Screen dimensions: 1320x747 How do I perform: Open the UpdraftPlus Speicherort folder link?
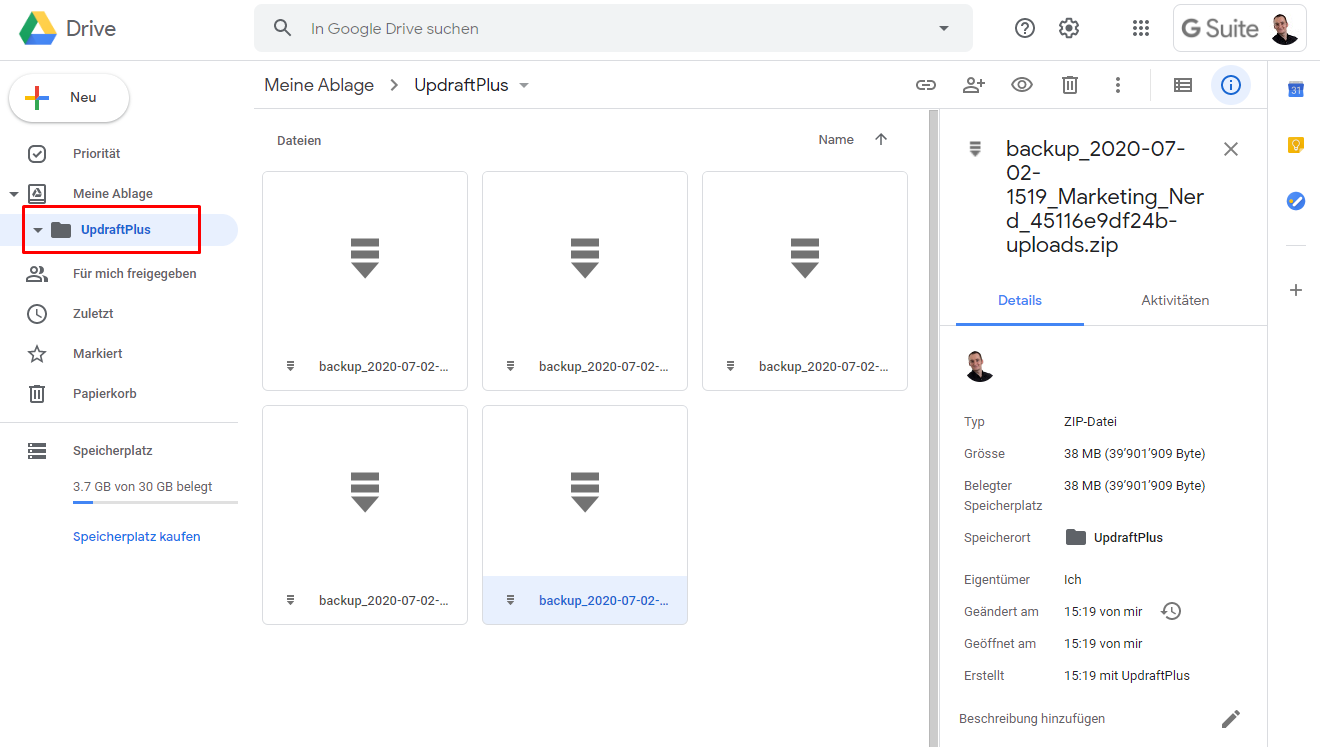click(1115, 538)
